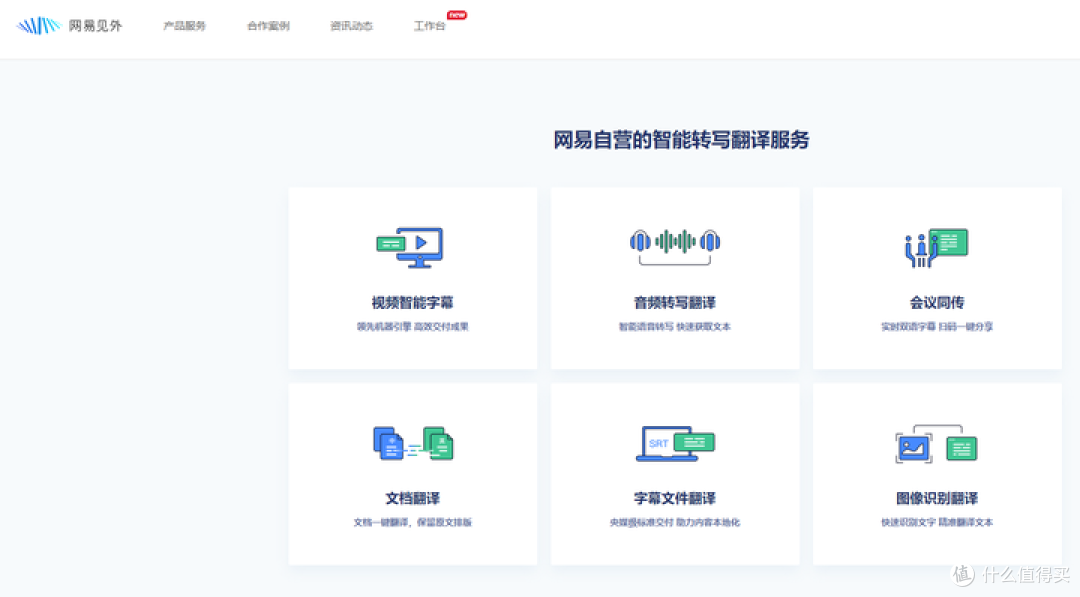This screenshot has width=1080, height=597.
Task: Open the 工作台 workspace link
Action: point(429,26)
